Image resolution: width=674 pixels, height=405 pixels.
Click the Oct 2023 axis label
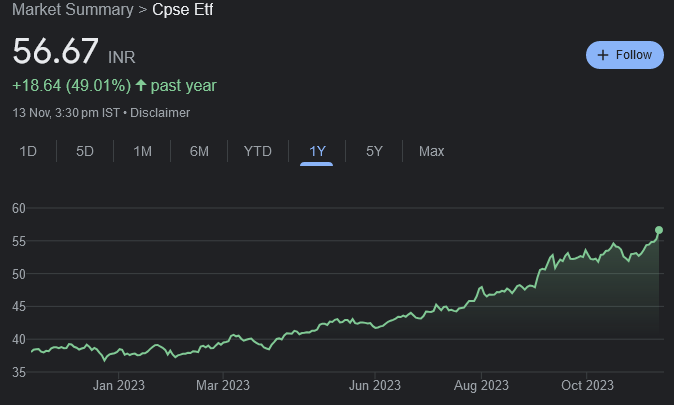(x=586, y=385)
